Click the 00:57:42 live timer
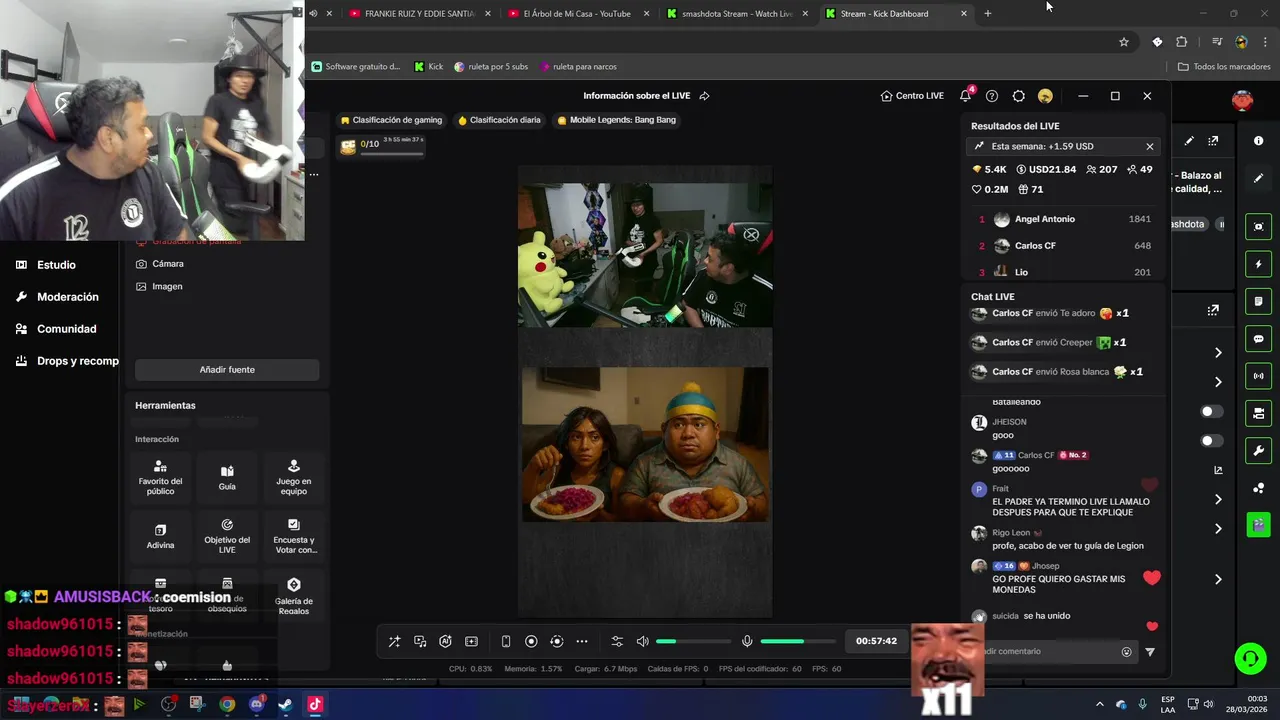The image size is (1280, 720). (x=876, y=641)
